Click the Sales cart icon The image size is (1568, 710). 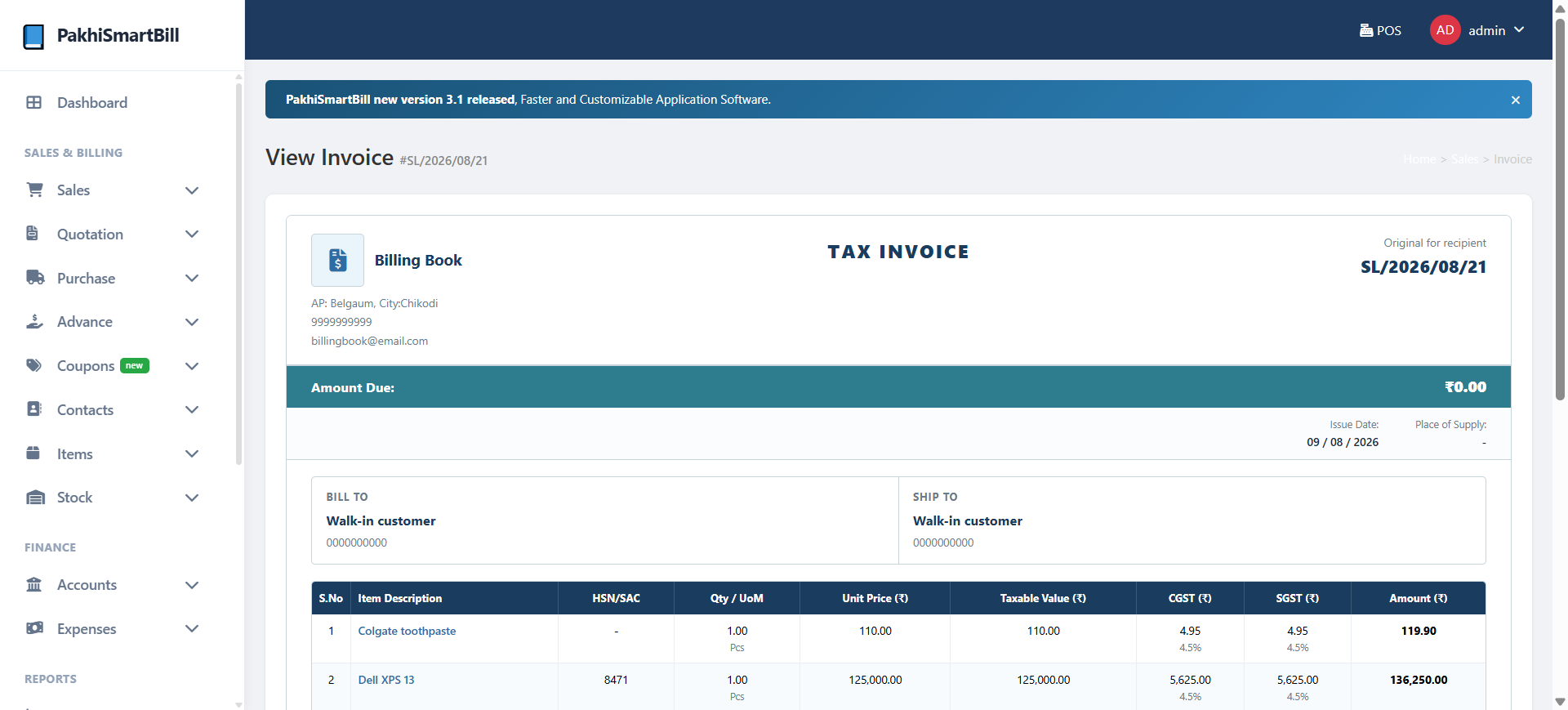(34, 190)
